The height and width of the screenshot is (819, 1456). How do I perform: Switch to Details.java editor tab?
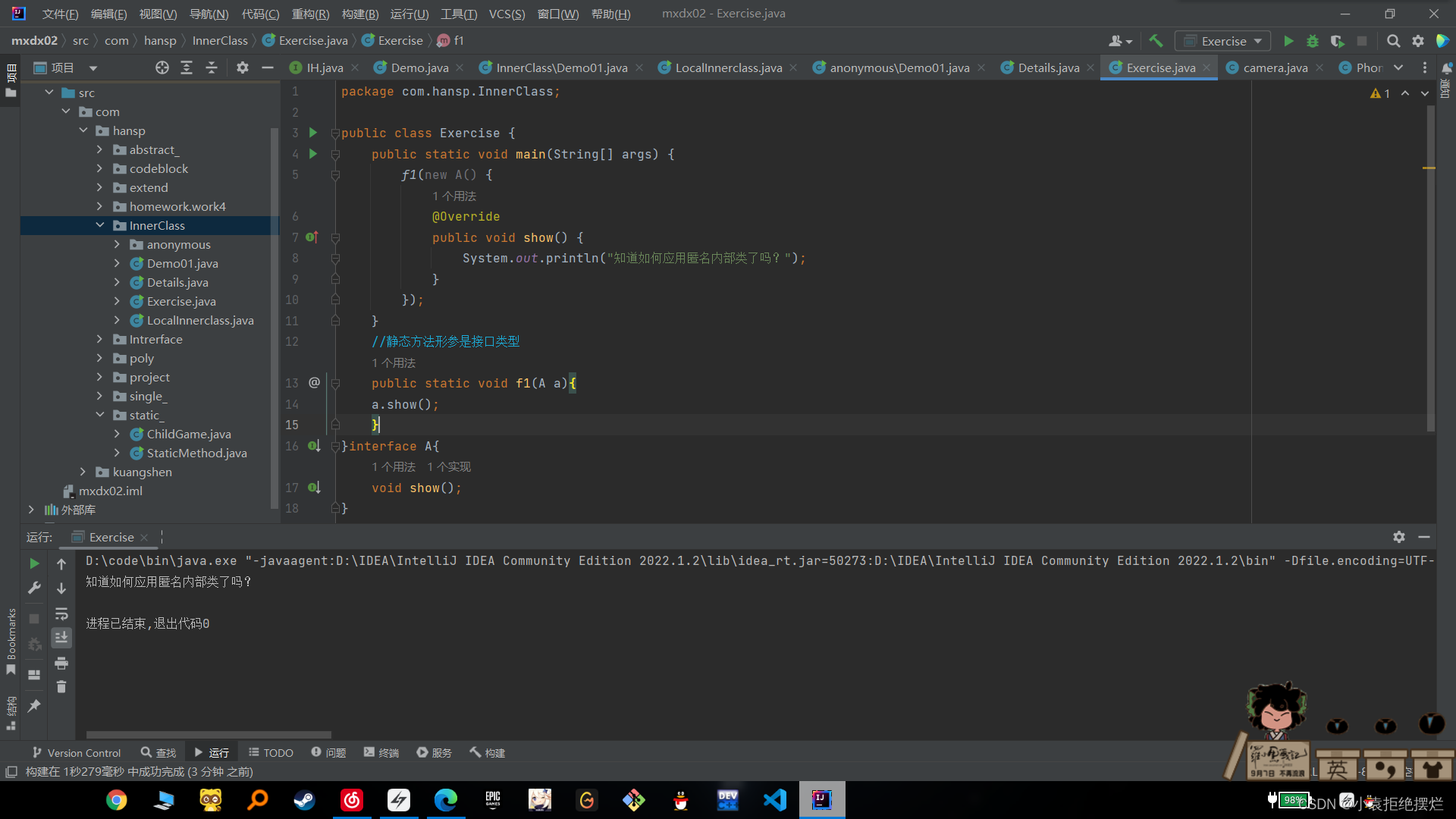[x=1048, y=67]
